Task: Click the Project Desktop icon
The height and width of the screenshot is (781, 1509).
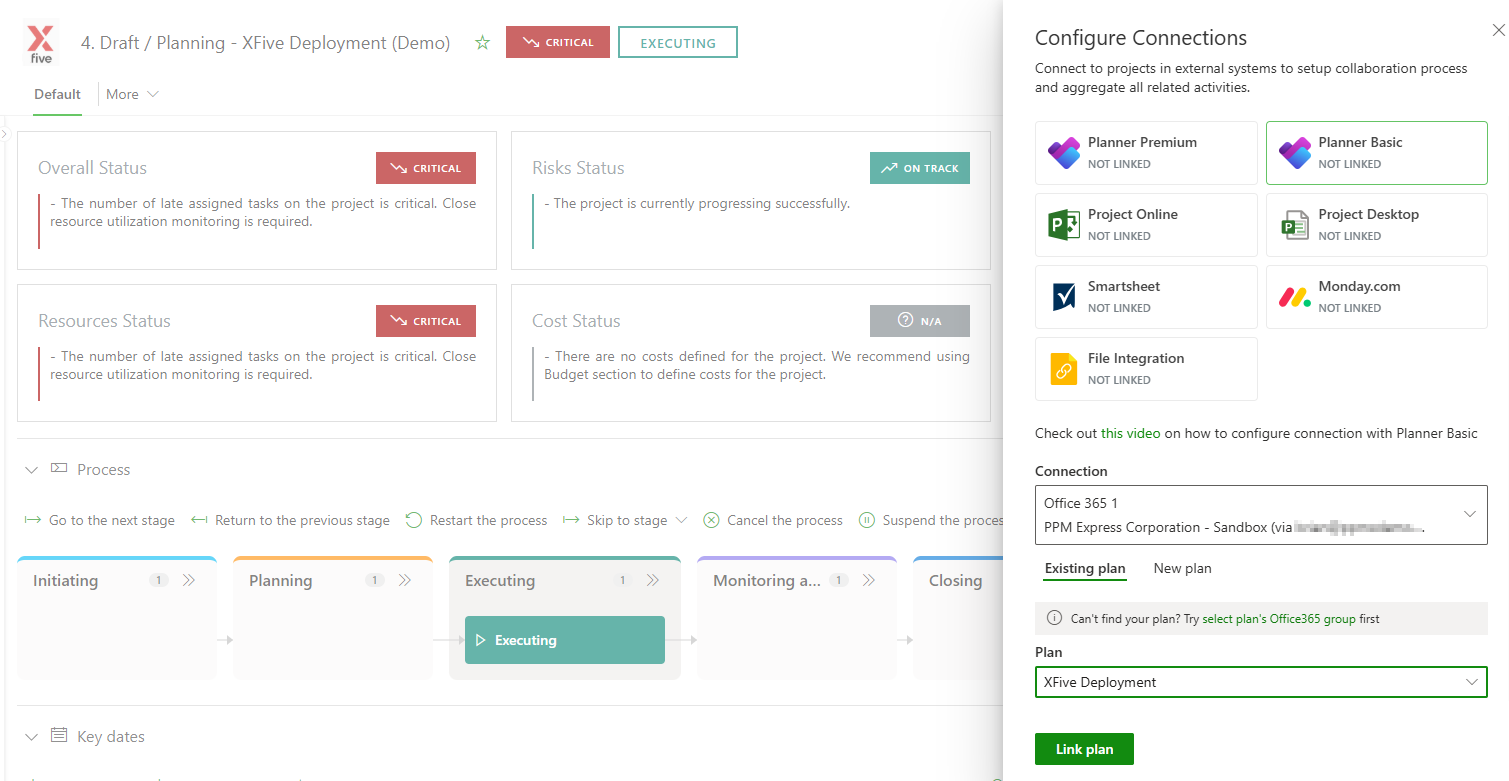Action: (x=1295, y=225)
